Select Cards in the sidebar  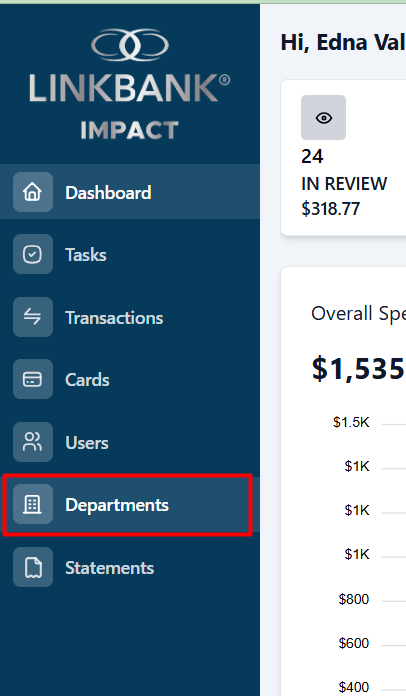pyautogui.click(x=130, y=380)
